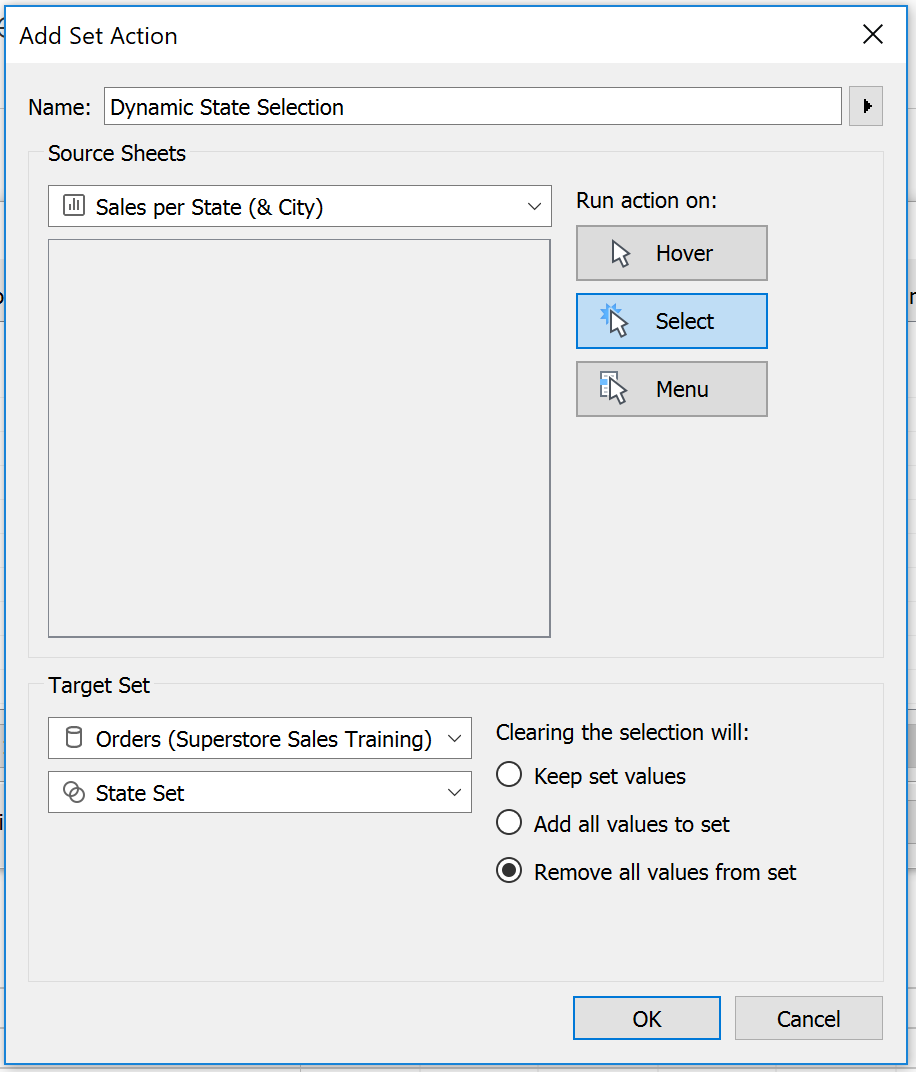The height and width of the screenshot is (1072, 916).
Task: Open the Name insert arrow menu
Action: (866, 106)
